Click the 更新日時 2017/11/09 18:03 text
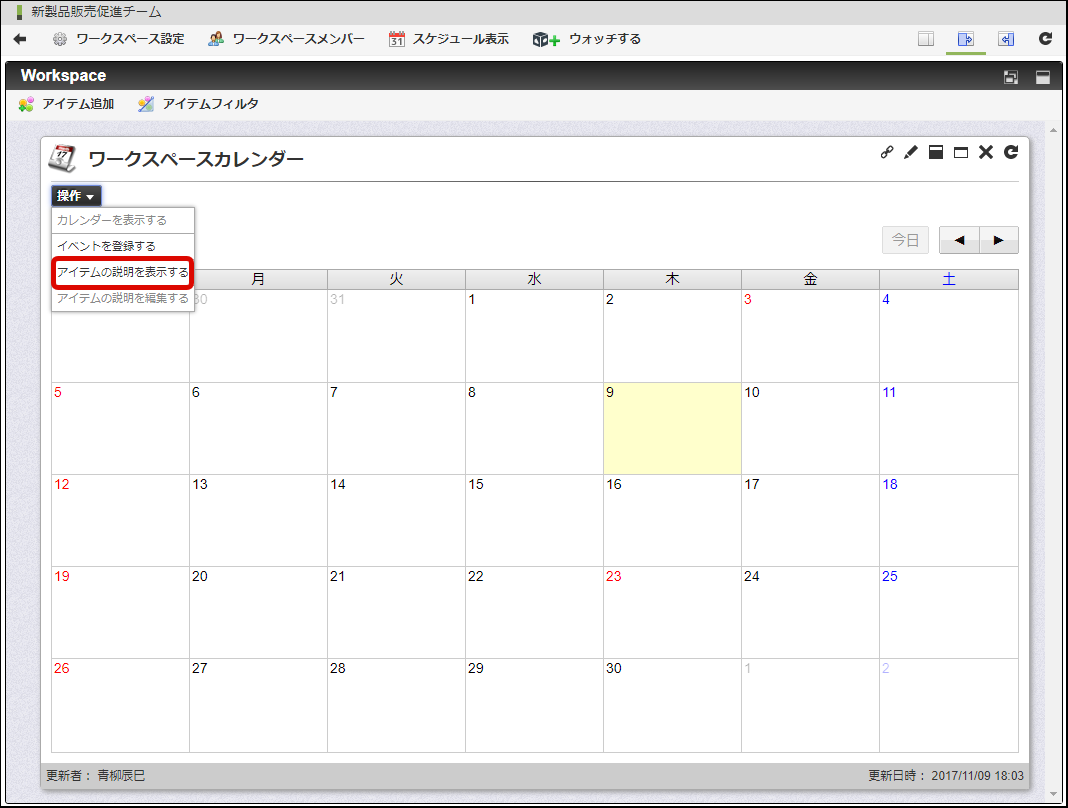Image resolution: width=1068 pixels, height=808 pixels. click(945, 775)
